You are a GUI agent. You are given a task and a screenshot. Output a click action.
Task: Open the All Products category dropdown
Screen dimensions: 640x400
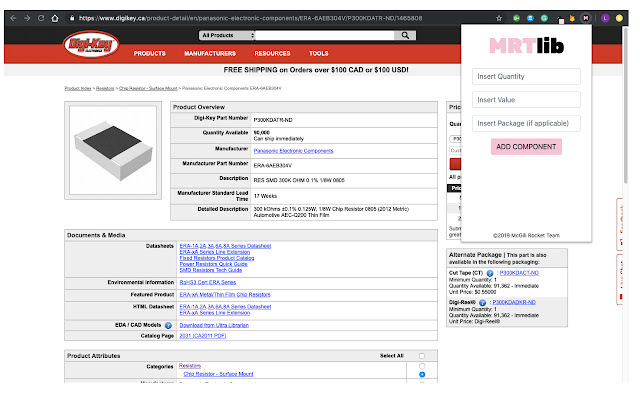[227, 36]
